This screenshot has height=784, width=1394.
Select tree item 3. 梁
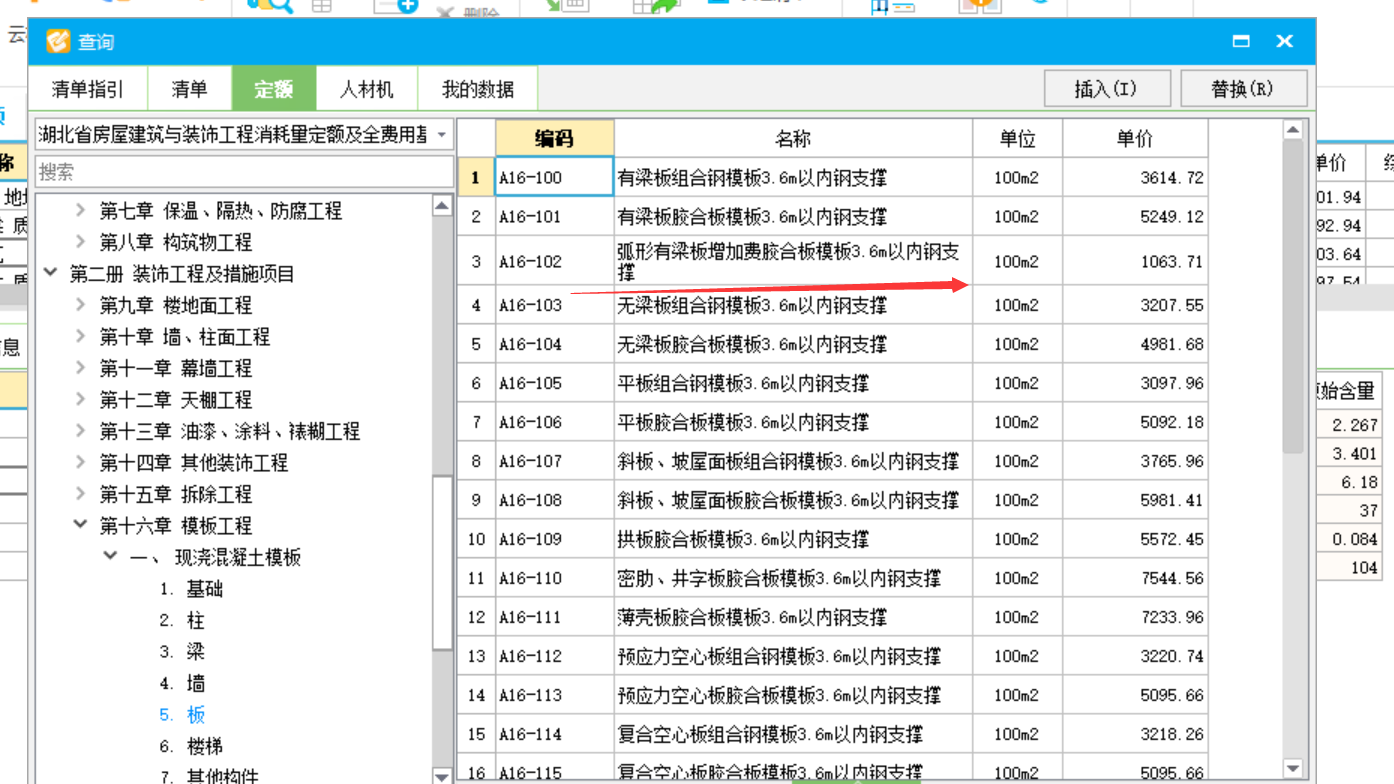(x=182, y=652)
